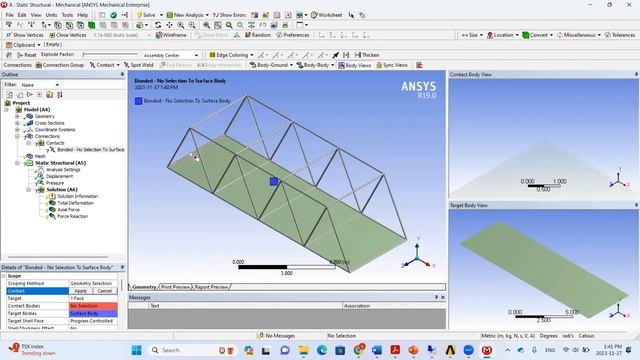This screenshot has width=640, height=360.
Task: Click the red No Selection Contact Bodies cell
Action: click(93, 306)
